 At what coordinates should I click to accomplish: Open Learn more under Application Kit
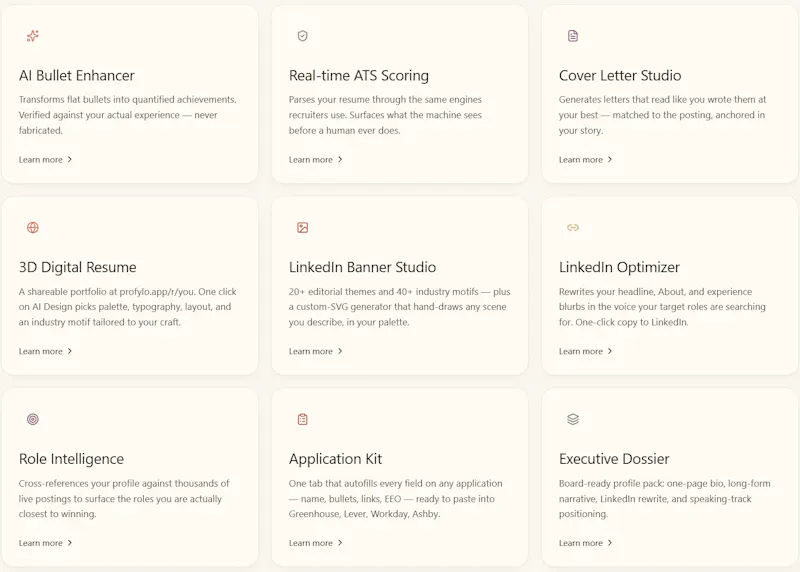tap(315, 543)
